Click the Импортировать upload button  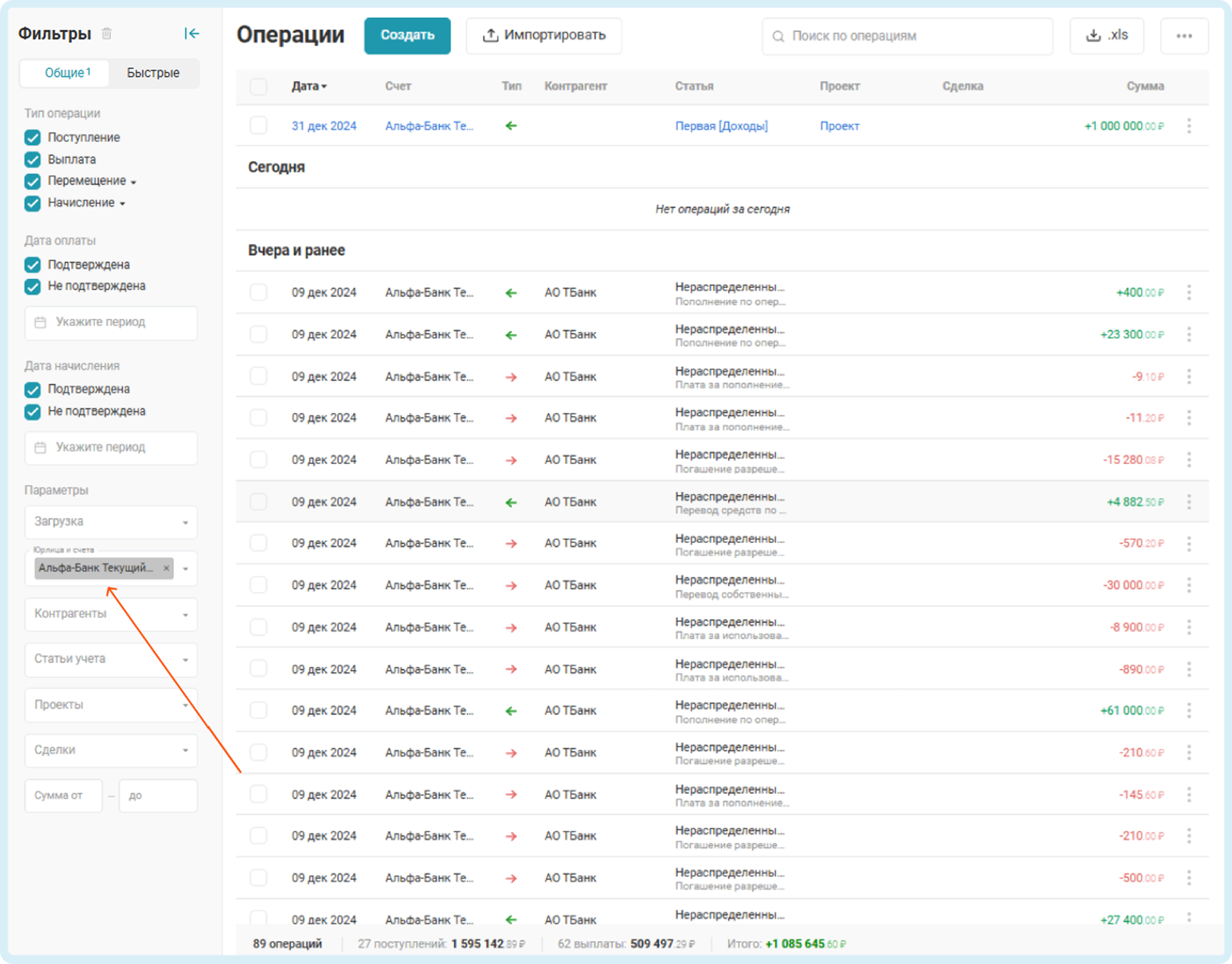543,35
